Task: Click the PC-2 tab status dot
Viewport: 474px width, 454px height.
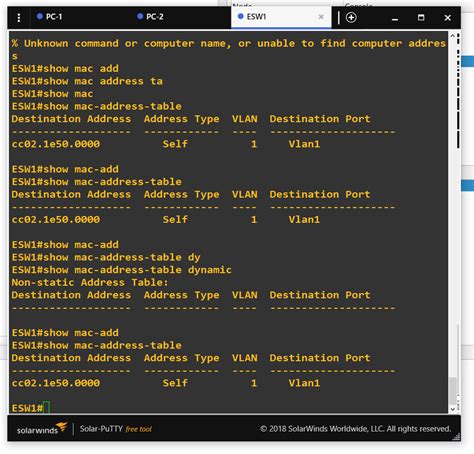Action: pyautogui.click(x=140, y=16)
